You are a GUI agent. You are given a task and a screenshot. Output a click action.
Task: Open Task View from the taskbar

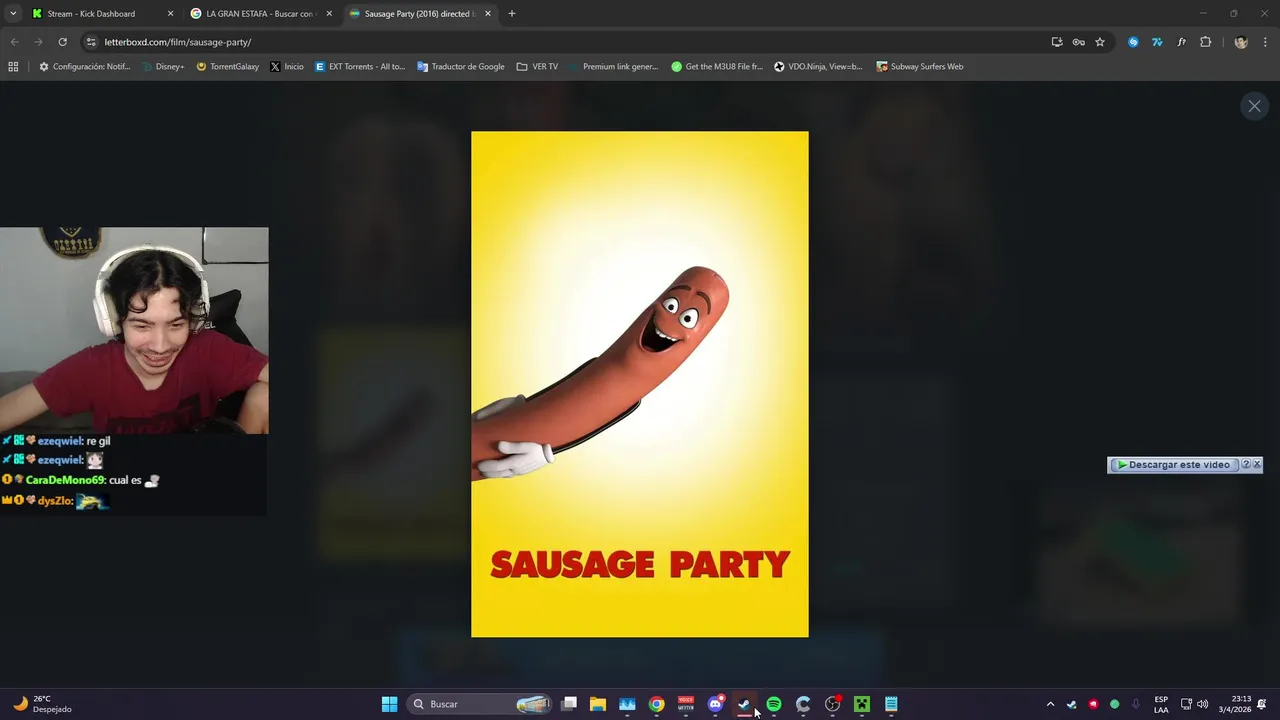pyautogui.click(x=569, y=704)
